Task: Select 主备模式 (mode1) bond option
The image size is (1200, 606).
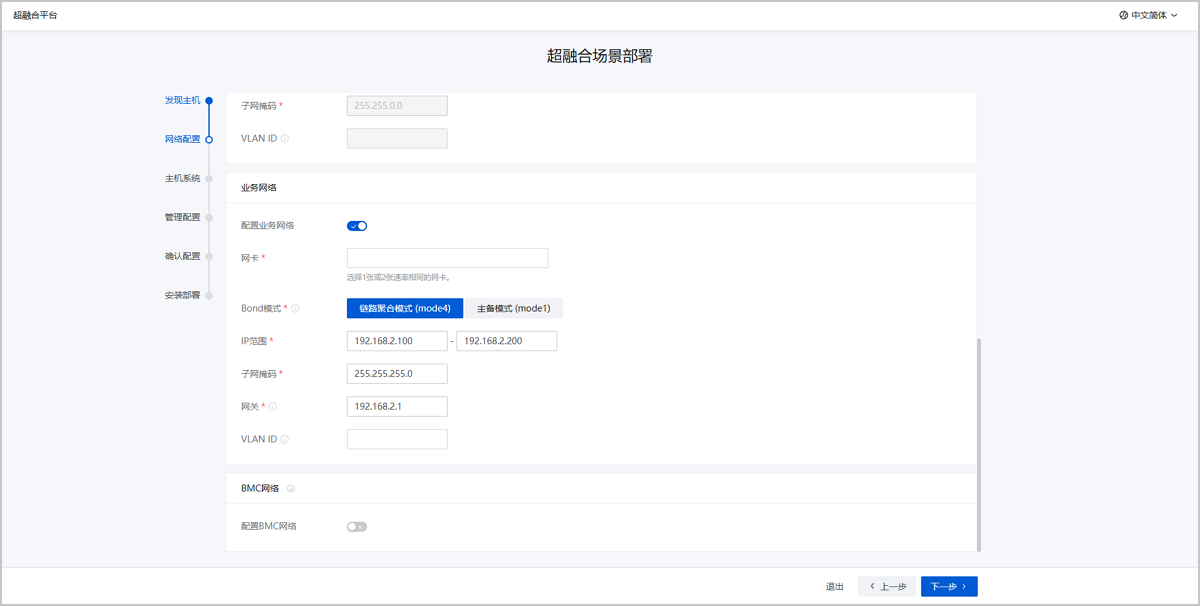Action: (x=513, y=309)
